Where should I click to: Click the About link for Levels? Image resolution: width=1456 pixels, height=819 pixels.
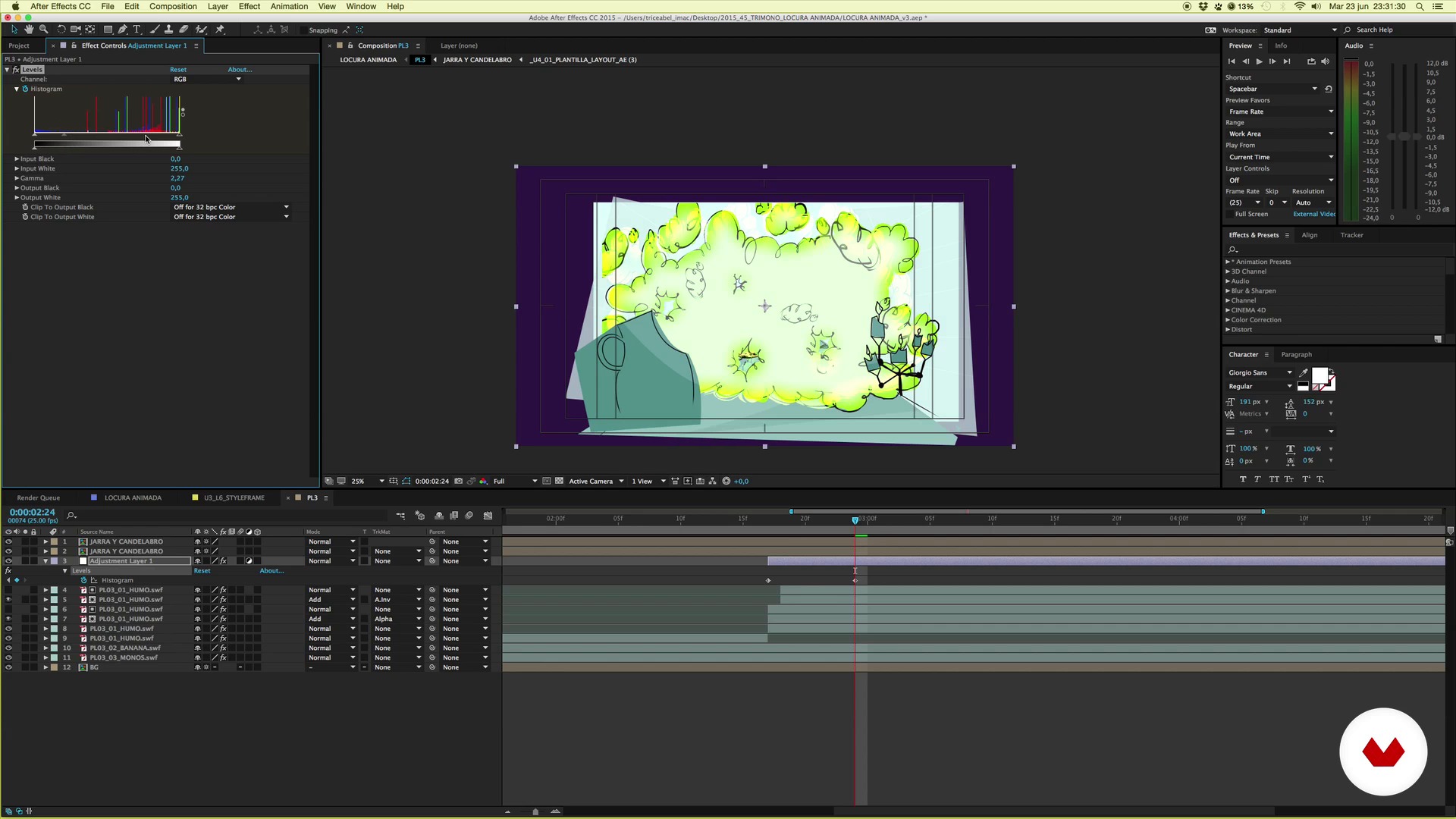pyautogui.click(x=240, y=70)
